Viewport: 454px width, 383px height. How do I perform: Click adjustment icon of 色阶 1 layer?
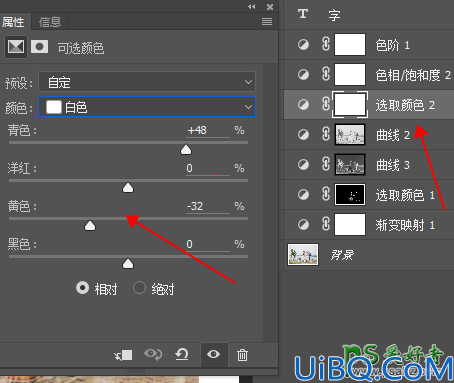pyautogui.click(x=303, y=44)
